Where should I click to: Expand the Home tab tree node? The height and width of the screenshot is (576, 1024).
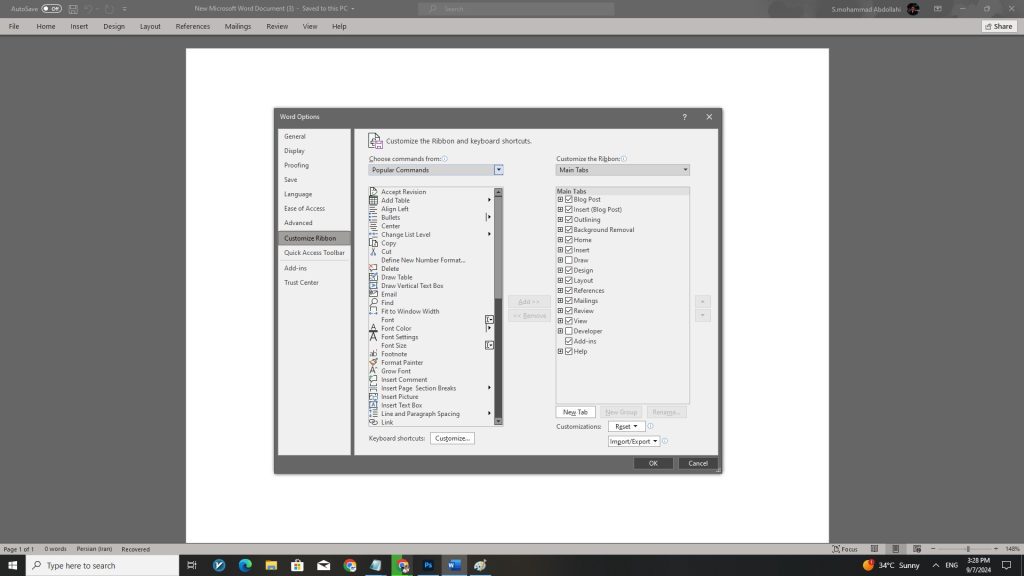click(560, 240)
